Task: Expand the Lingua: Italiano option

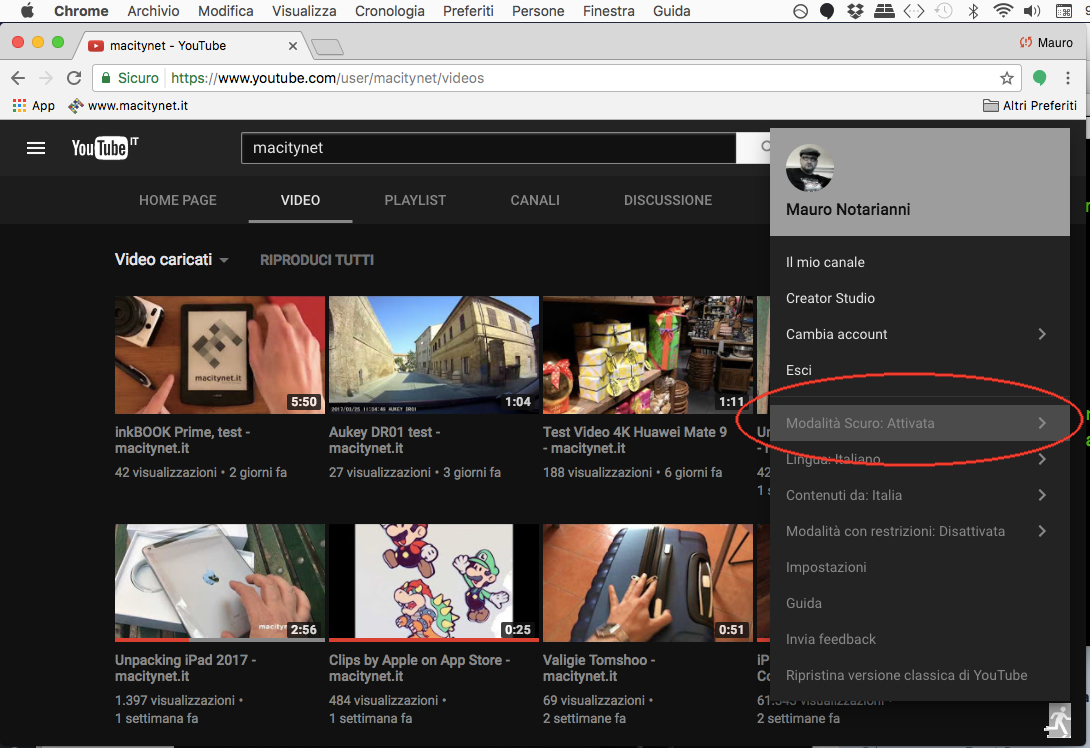Action: click(x=920, y=460)
